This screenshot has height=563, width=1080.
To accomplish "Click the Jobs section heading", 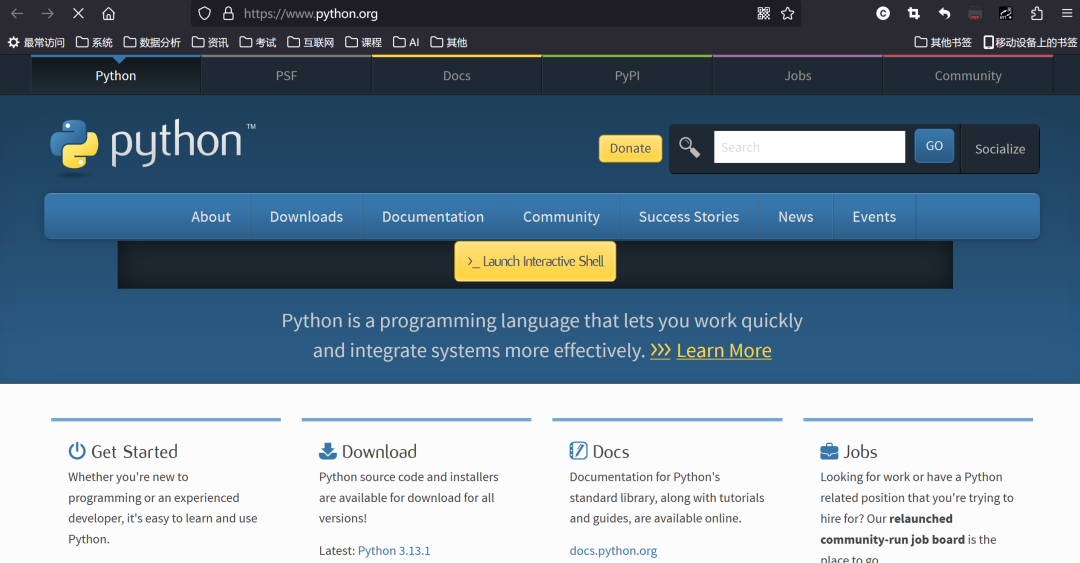I will click(860, 451).
